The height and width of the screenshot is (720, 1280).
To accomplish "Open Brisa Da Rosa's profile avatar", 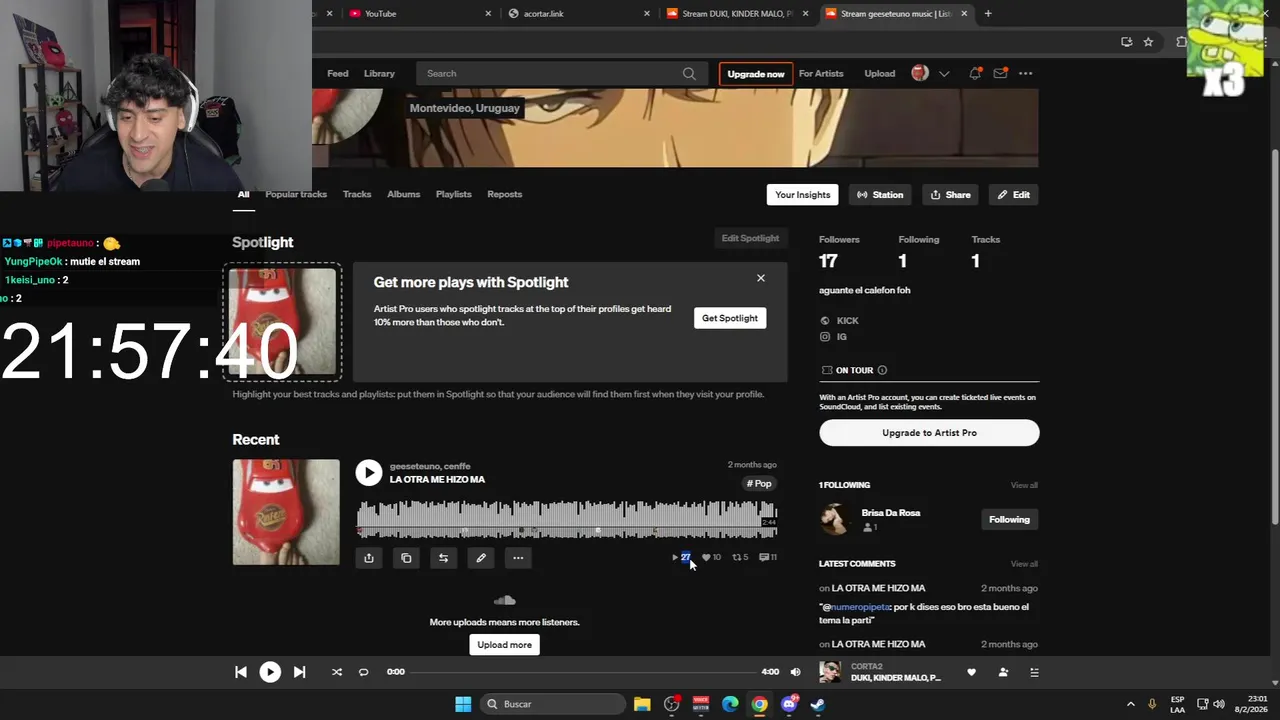I will [835, 519].
